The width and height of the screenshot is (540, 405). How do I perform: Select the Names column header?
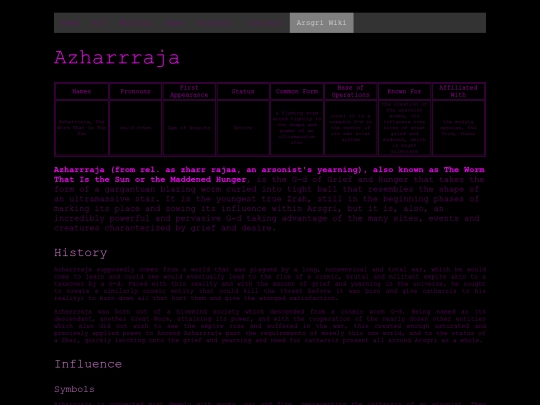click(x=82, y=92)
